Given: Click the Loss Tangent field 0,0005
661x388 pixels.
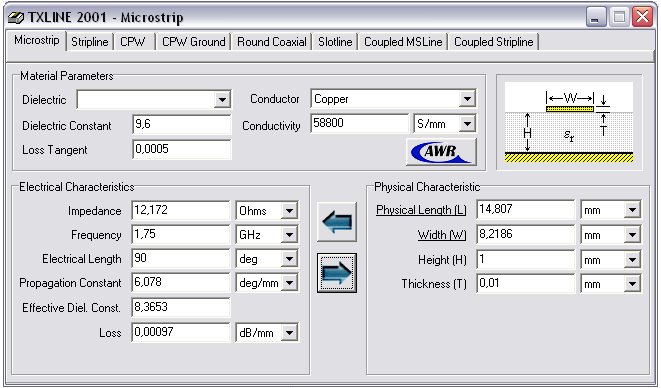Looking at the screenshot, I should click(x=182, y=149).
